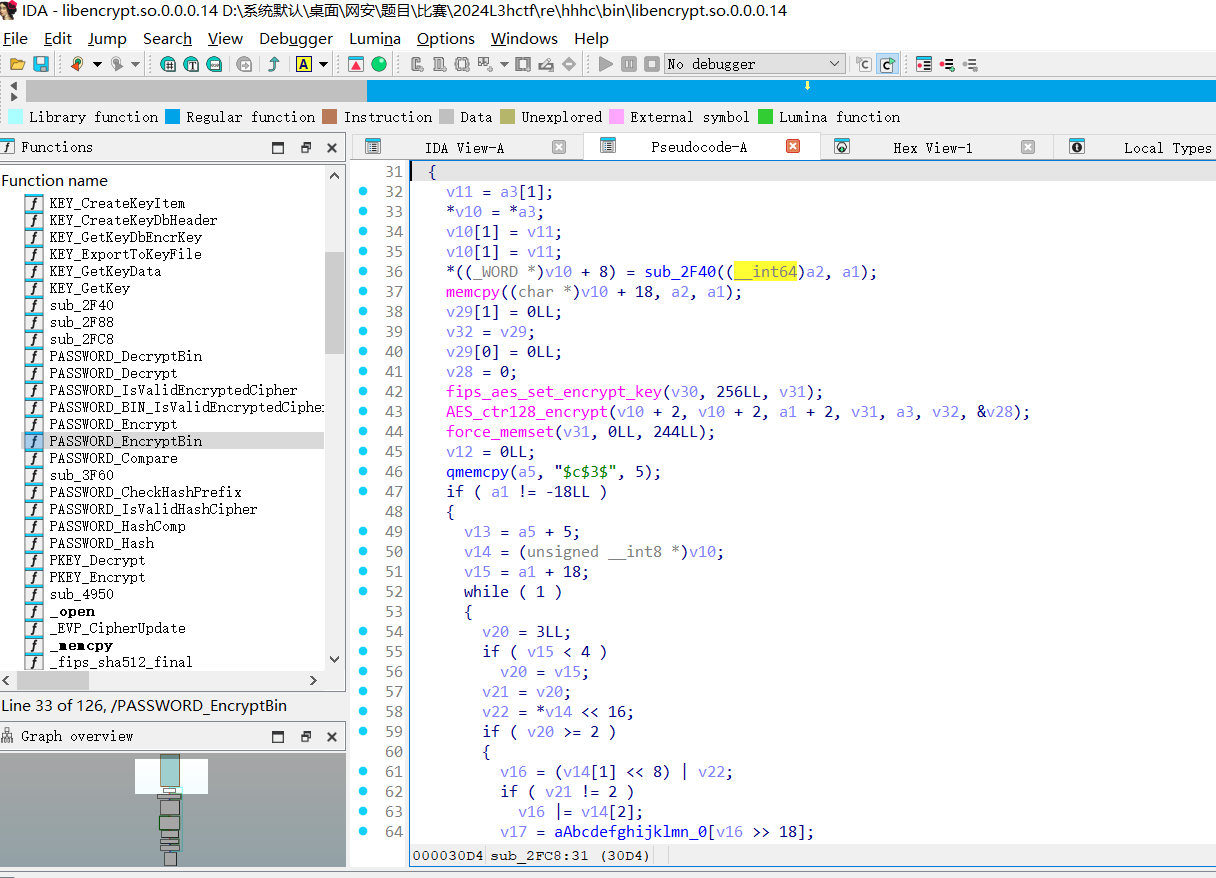
Task: Save the database with the disk icon
Action: click(x=42, y=63)
